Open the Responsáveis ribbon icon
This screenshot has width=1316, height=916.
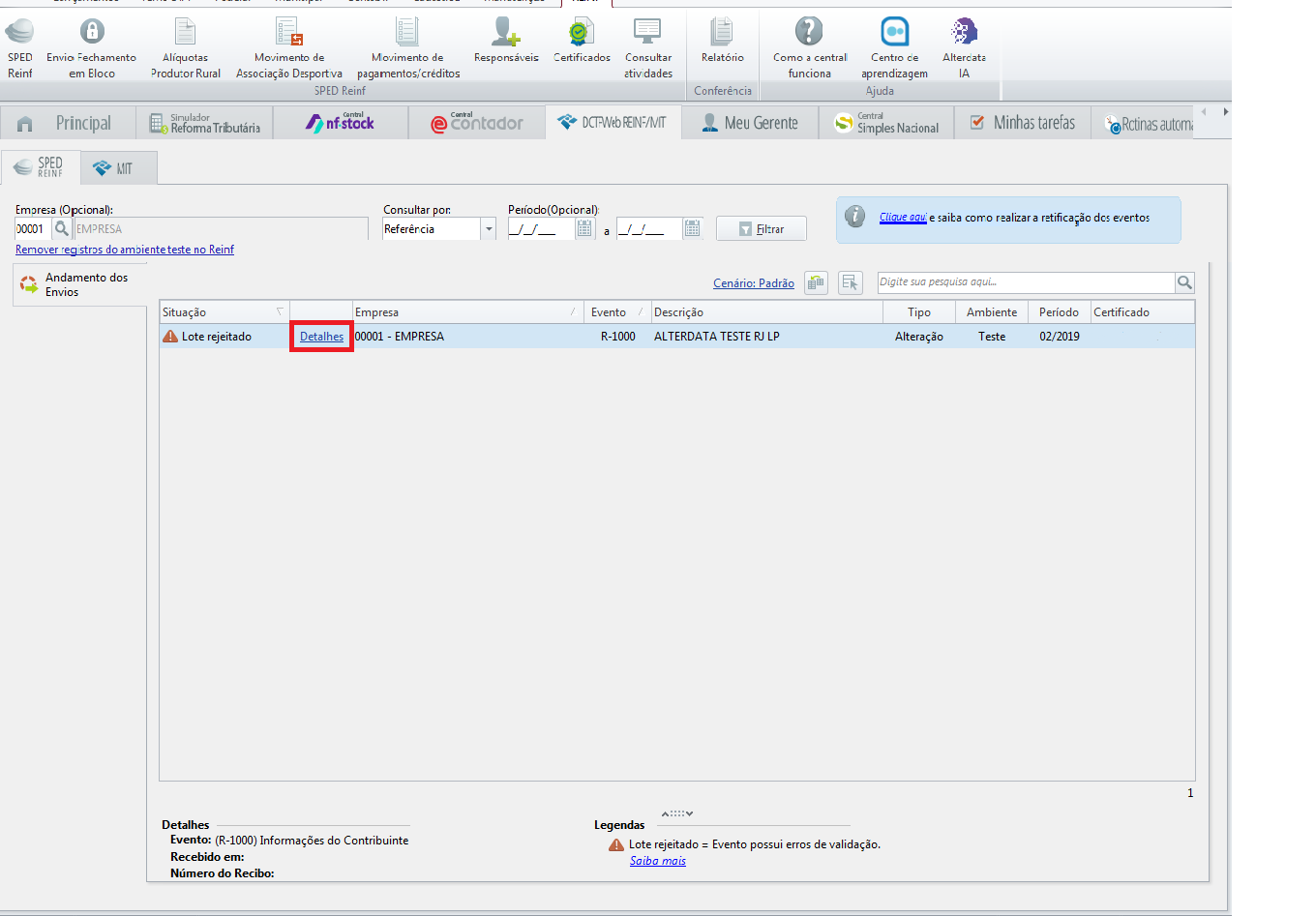click(506, 41)
